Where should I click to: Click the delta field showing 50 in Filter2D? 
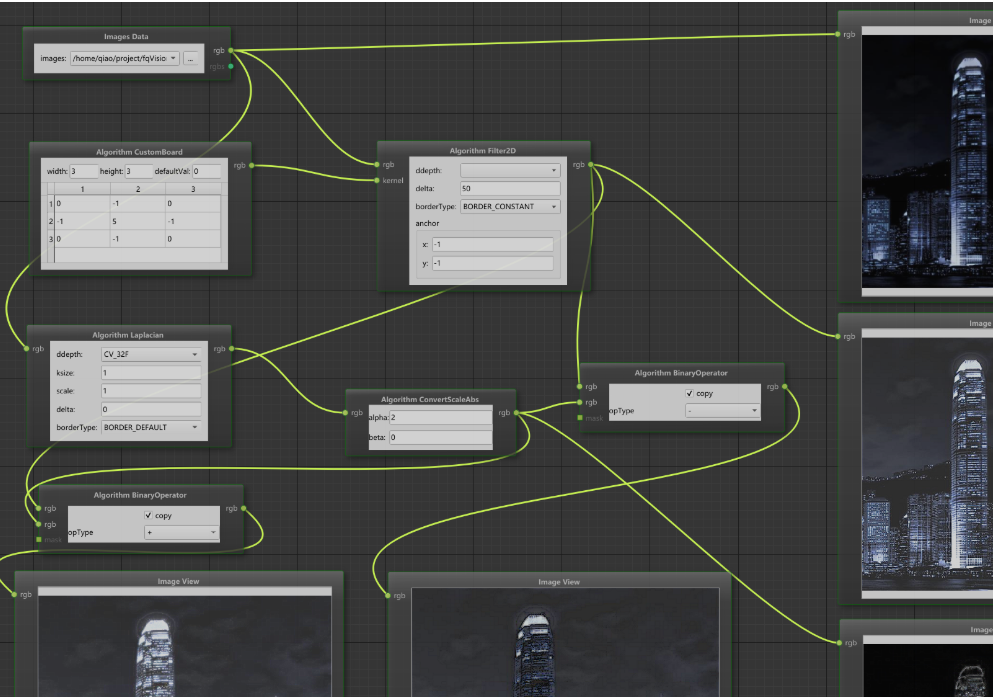[509, 189]
